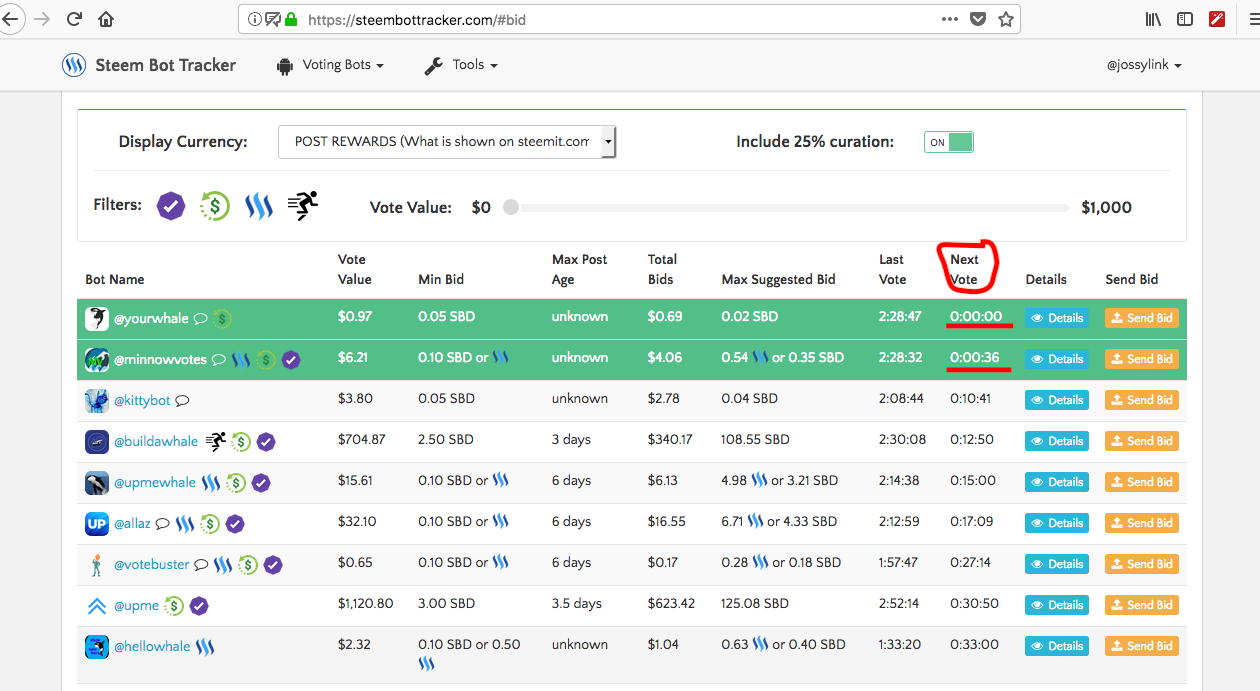Adjust the Vote Value slider handle
This screenshot has width=1260, height=691.
tap(511, 208)
